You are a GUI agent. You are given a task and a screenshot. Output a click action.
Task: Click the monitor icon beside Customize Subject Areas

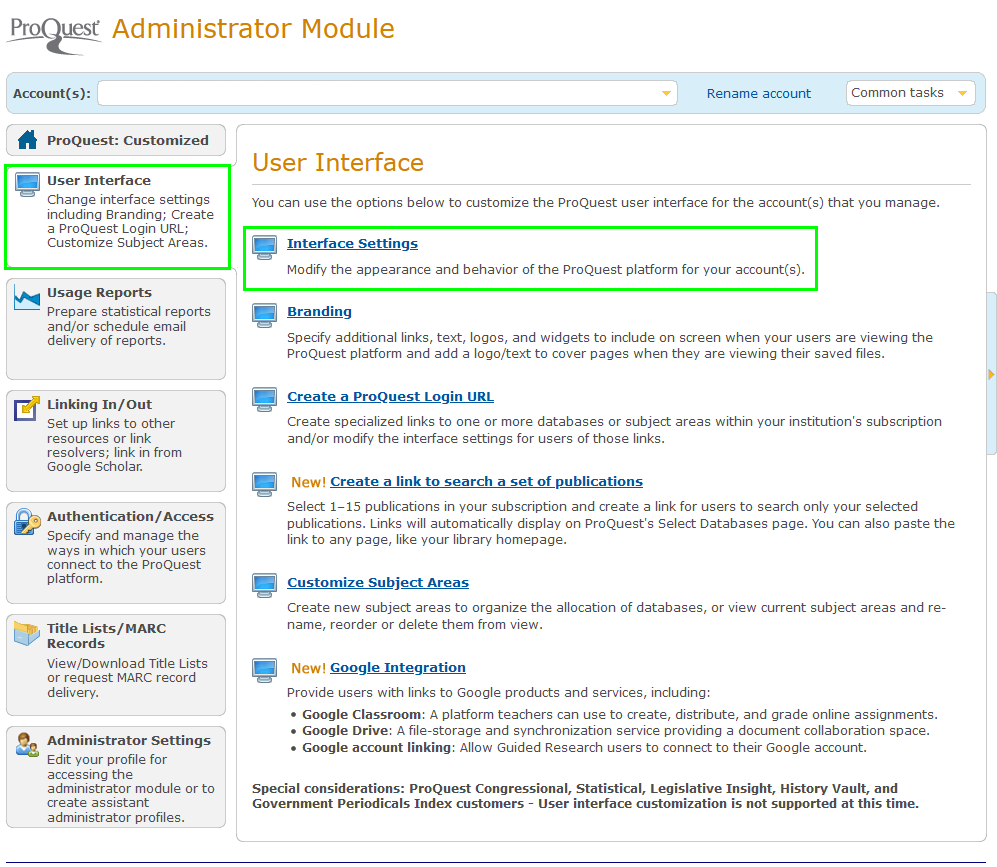coord(265,585)
